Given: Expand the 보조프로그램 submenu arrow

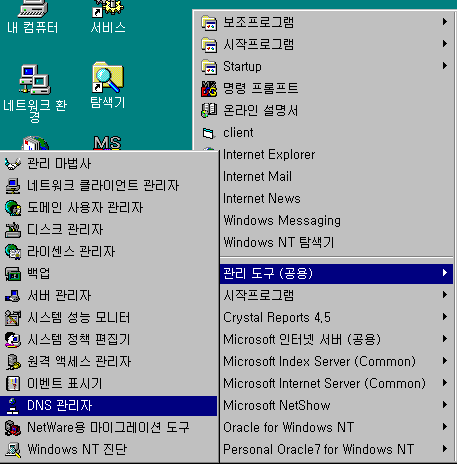Looking at the screenshot, I should (x=445, y=22).
